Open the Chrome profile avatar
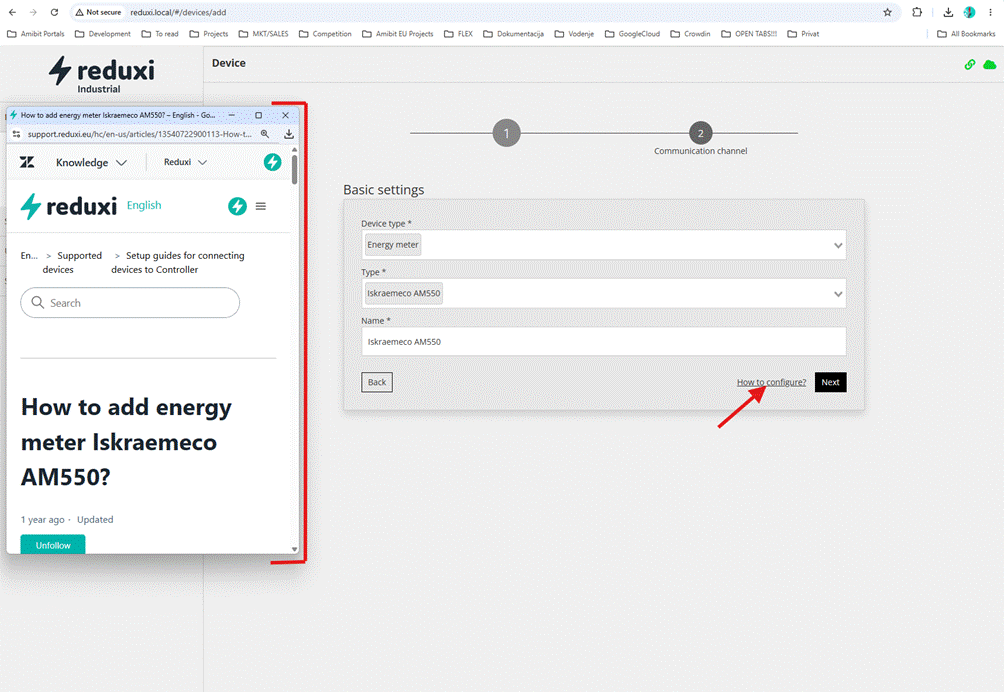The height and width of the screenshot is (692, 1004). point(969,12)
